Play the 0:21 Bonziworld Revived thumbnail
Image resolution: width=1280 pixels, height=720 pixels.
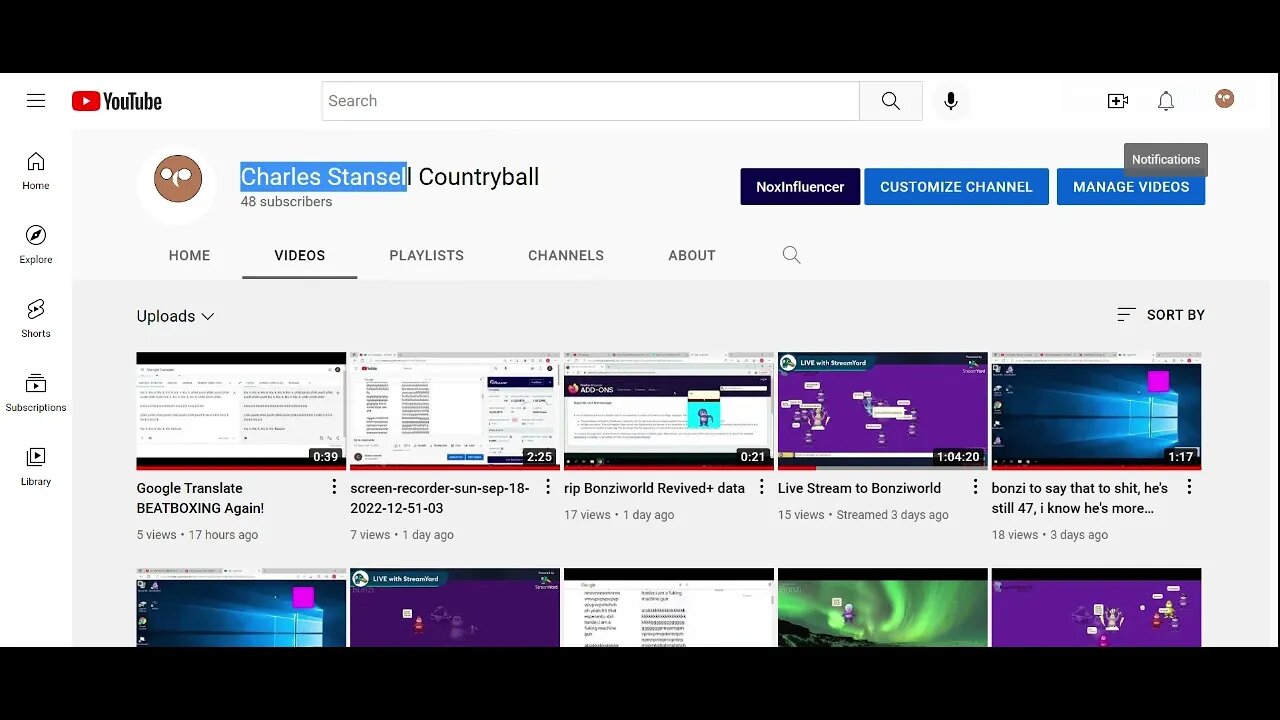[x=669, y=411]
